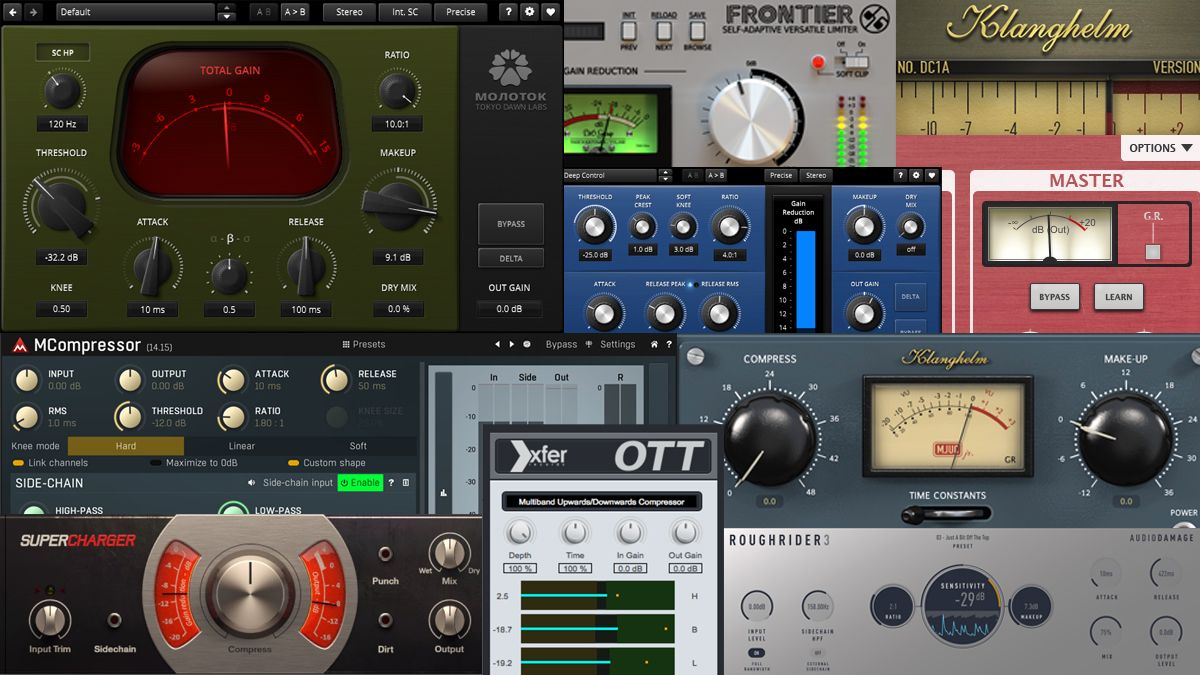
Task: Open the Presets grid in MCompressor
Action: tap(346, 343)
